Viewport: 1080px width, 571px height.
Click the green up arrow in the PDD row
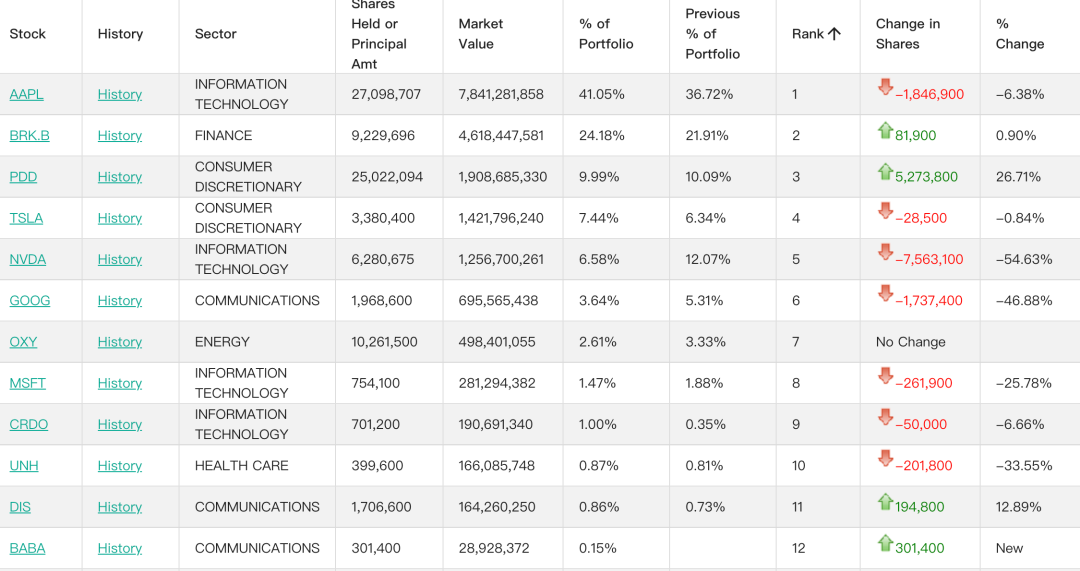click(885, 171)
